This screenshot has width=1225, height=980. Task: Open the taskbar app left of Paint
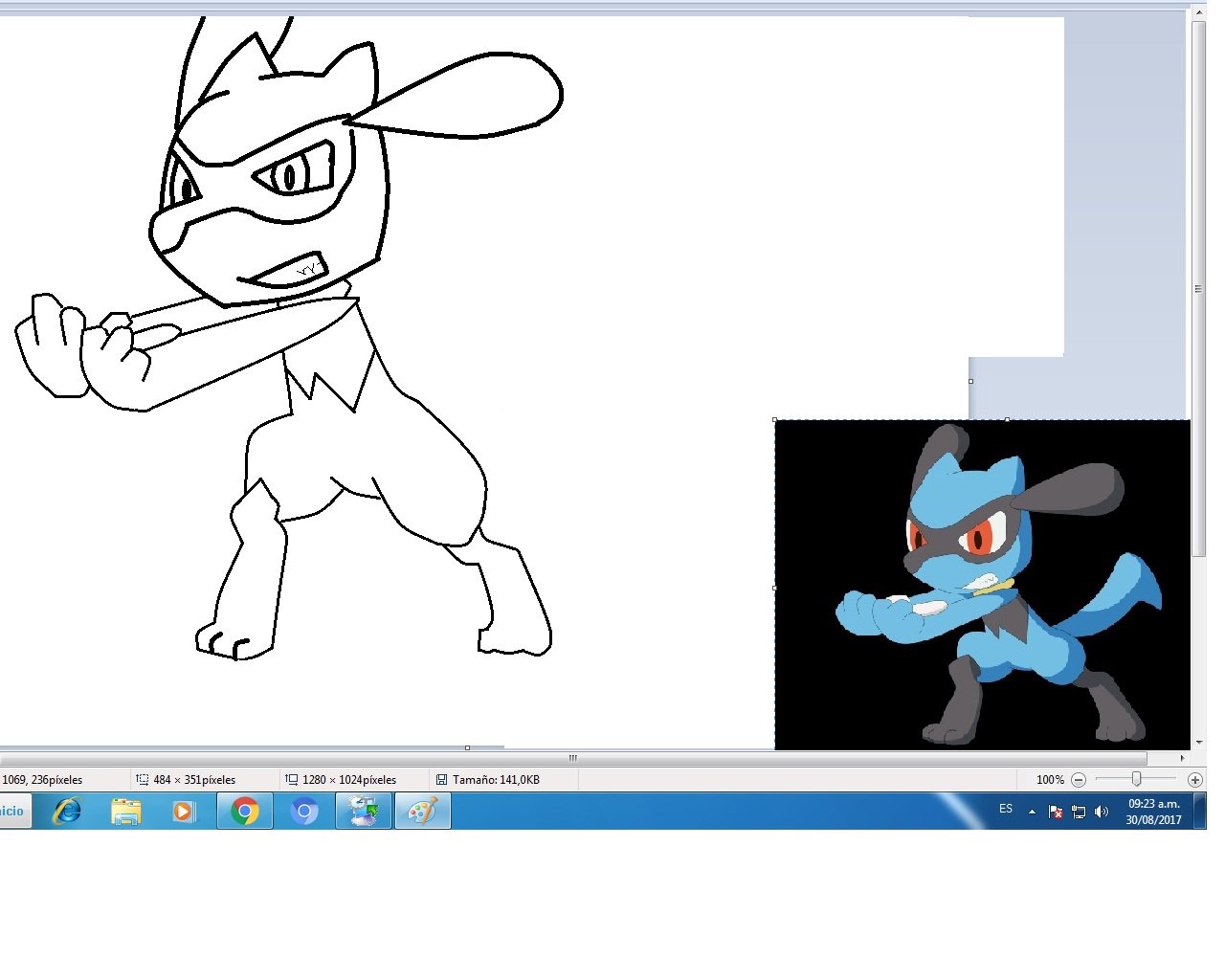point(364,812)
